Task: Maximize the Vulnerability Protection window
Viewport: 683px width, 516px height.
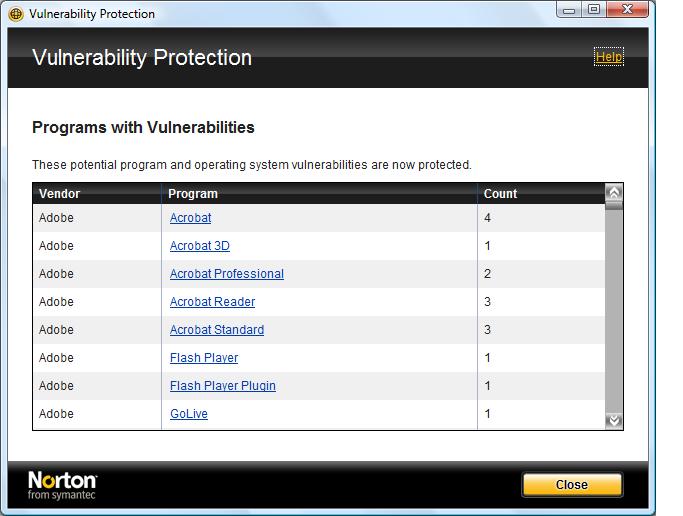Action: [593, 10]
